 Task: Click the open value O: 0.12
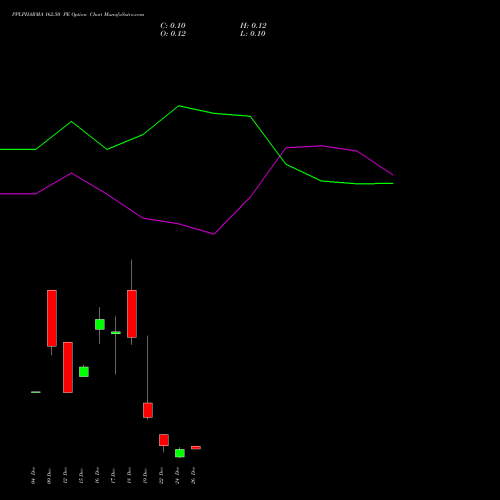coord(173,34)
